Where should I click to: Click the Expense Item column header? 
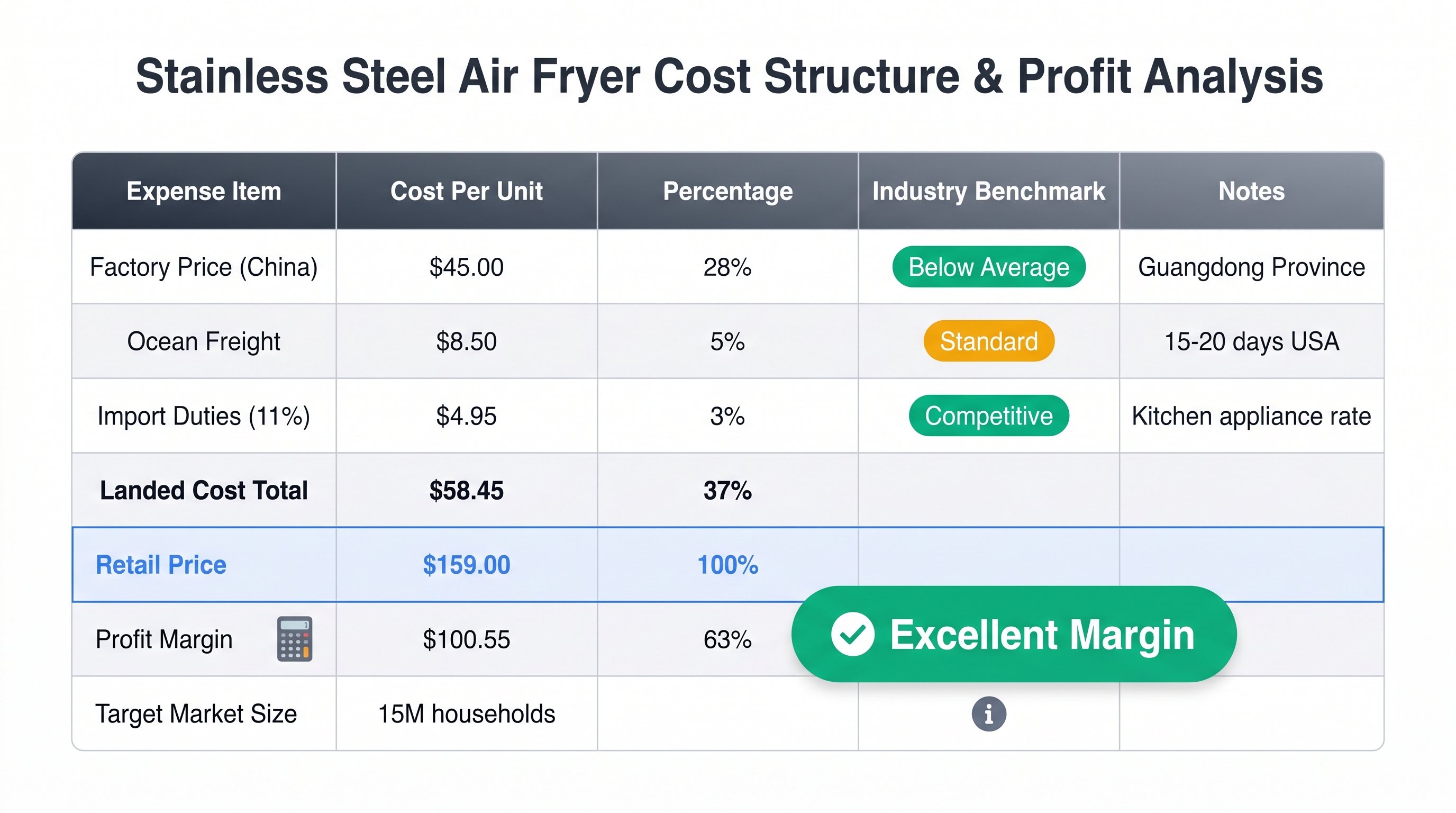pyautogui.click(x=204, y=191)
